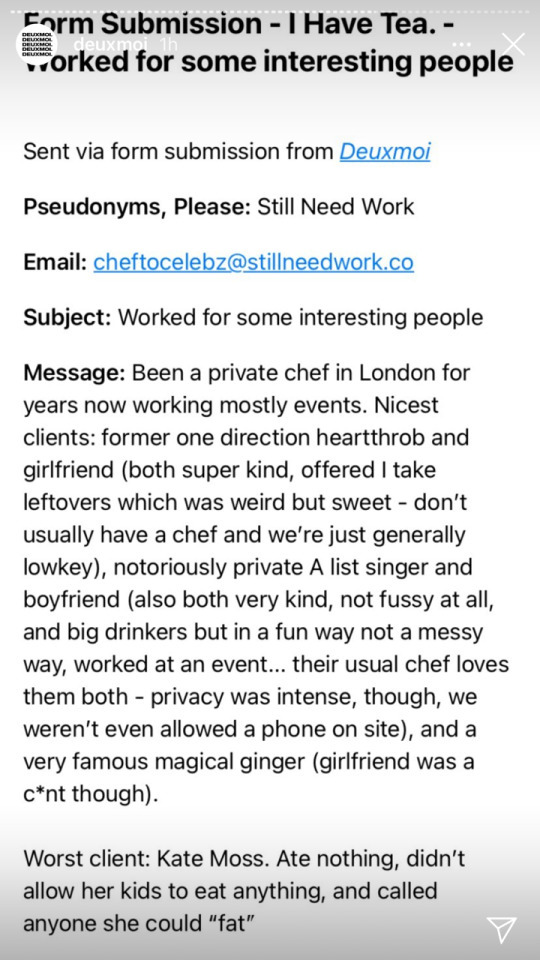The width and height of the screenshot is (540, 960).
Task: Tap the 'Worst client: Kate Moss' paragraph
Action: click(x=245, y=890)
